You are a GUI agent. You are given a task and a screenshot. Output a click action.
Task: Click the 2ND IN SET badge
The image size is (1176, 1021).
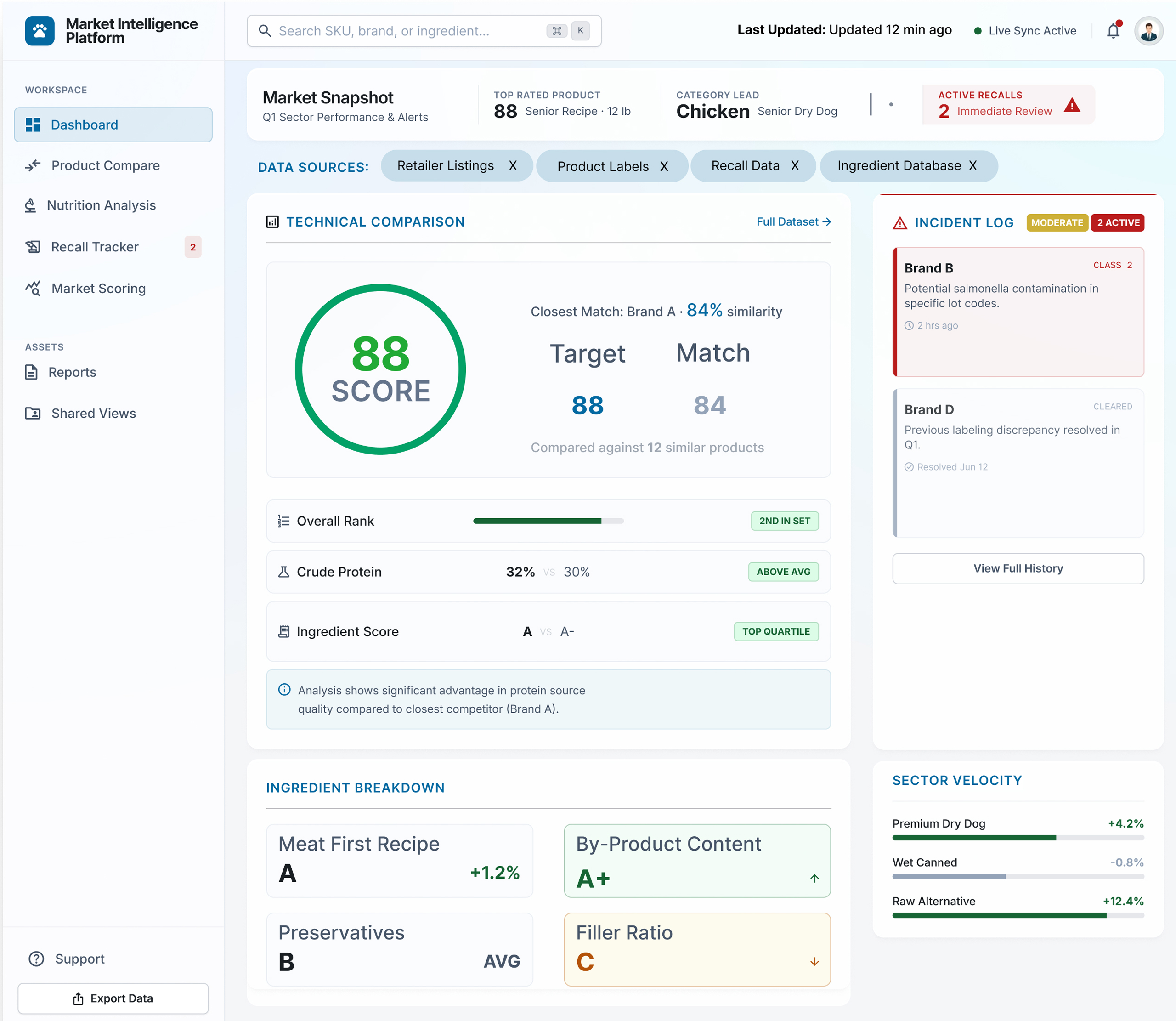pyautogui.click(x=785, y=521)
